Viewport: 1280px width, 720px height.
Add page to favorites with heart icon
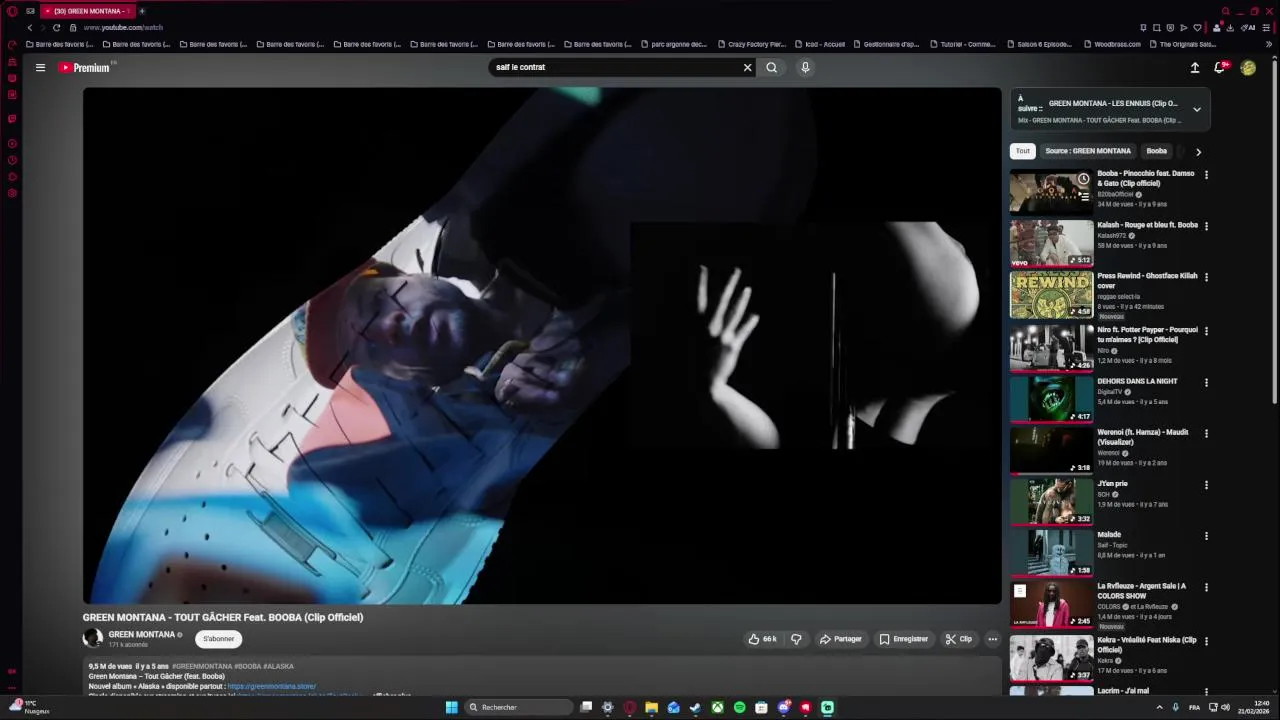click(x=1197, y=28)
